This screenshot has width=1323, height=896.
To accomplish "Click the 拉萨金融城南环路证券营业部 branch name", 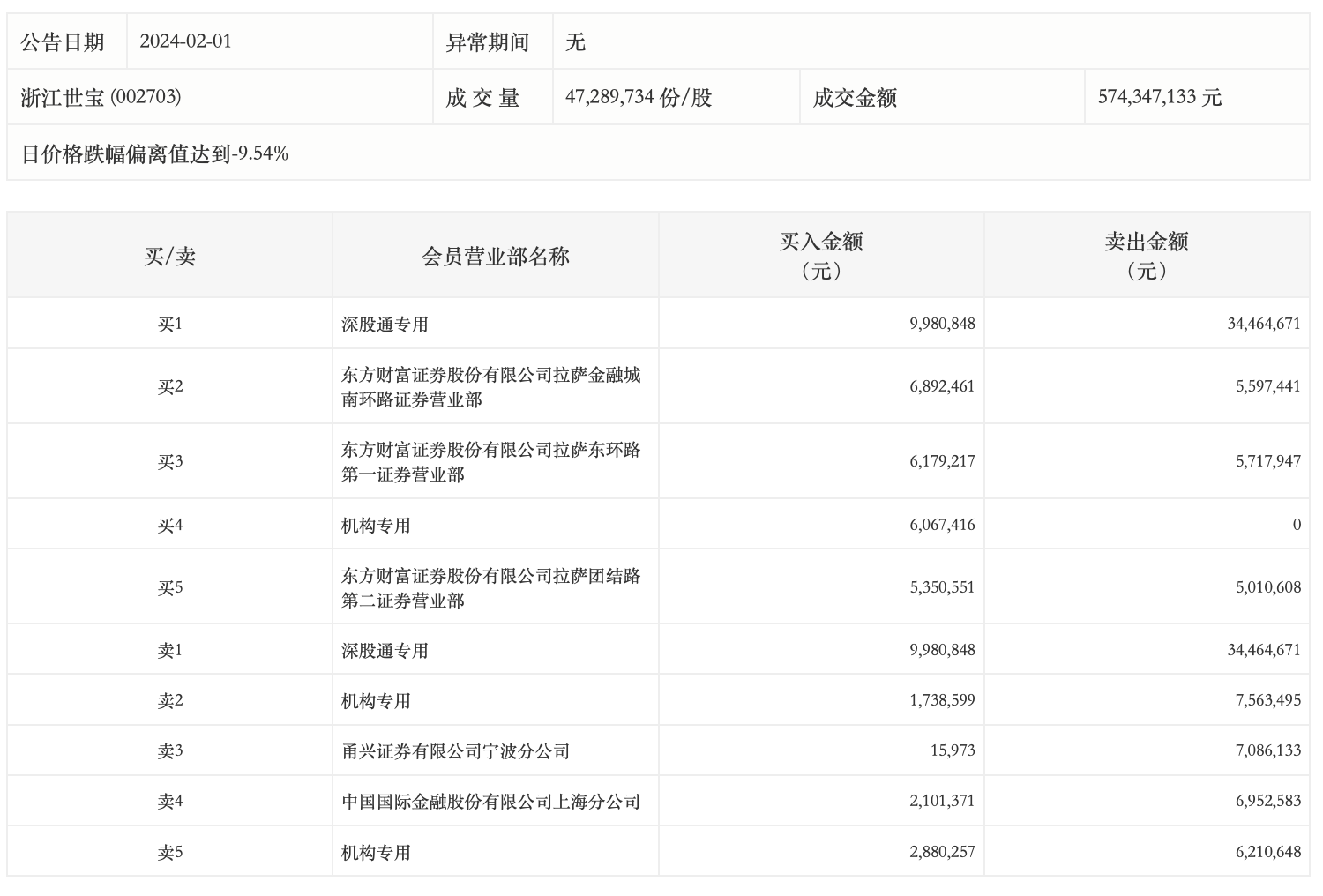I will point(491,387).
